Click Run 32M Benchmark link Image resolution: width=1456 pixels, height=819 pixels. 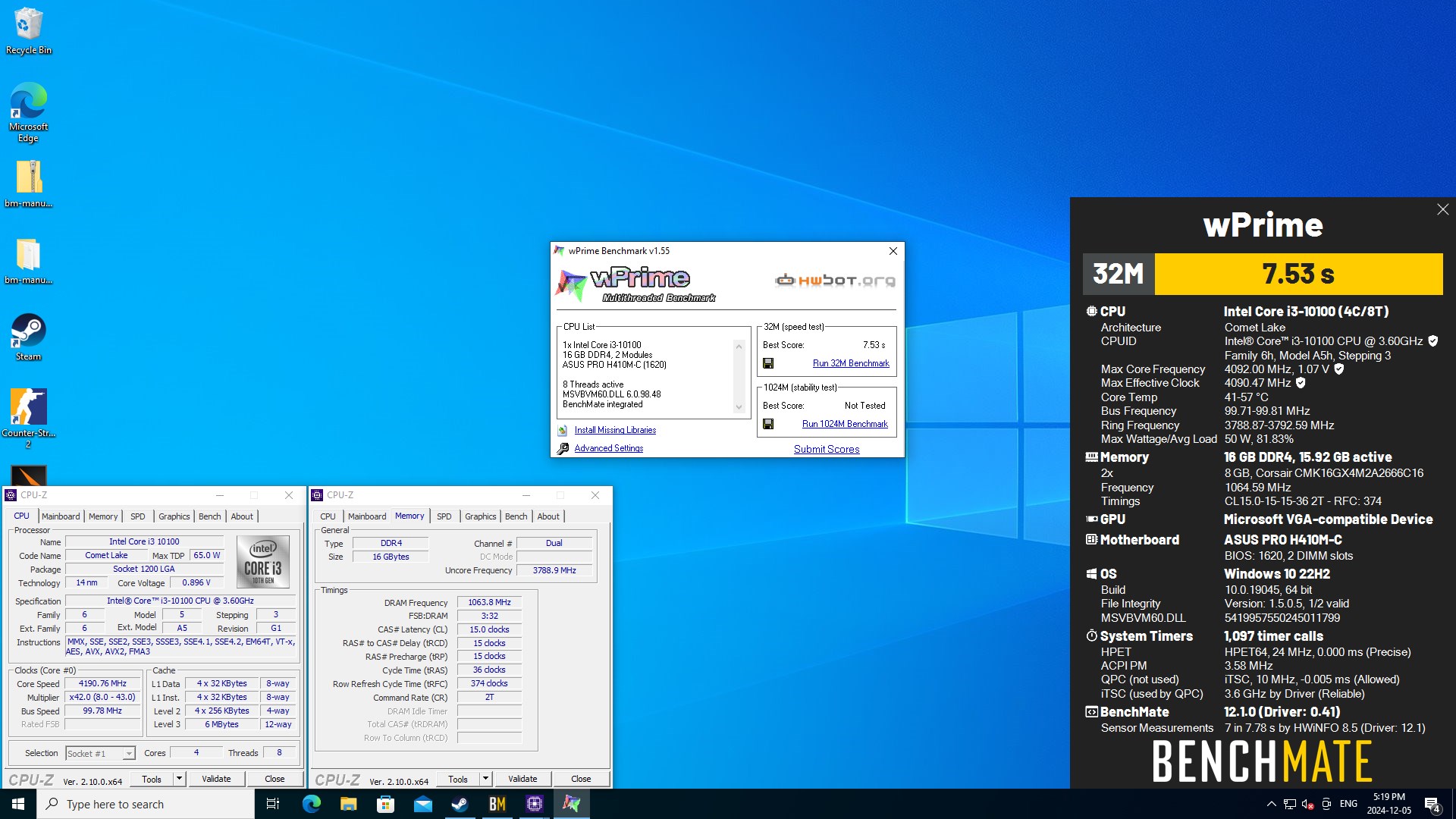coord(851,363)
